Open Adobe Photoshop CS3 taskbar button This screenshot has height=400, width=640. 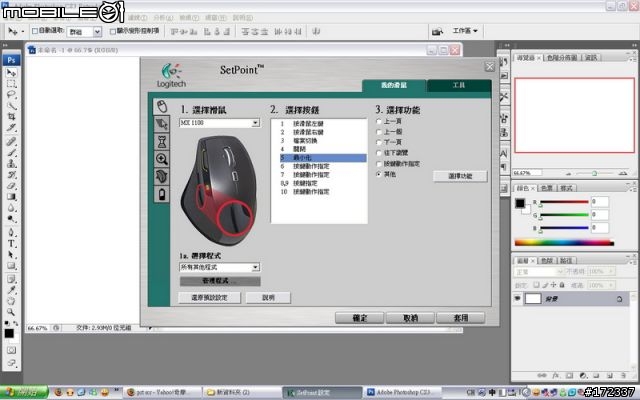(x=403, y=392)
